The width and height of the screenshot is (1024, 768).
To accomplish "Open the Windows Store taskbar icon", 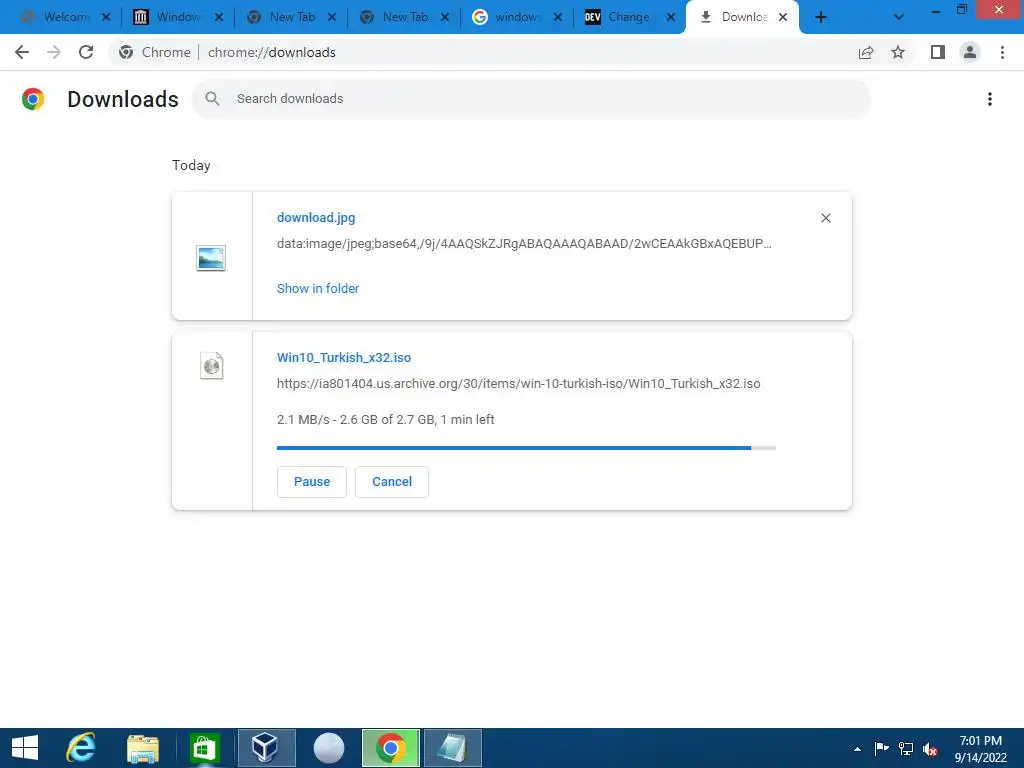I will [204, 748].
